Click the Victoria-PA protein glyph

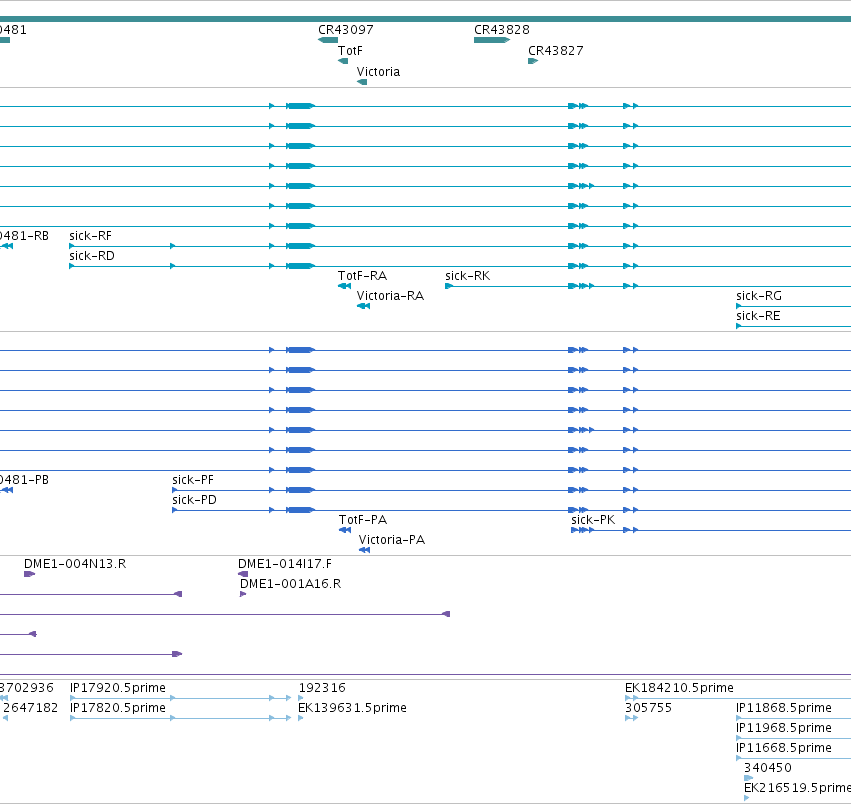tap(364, 550)
